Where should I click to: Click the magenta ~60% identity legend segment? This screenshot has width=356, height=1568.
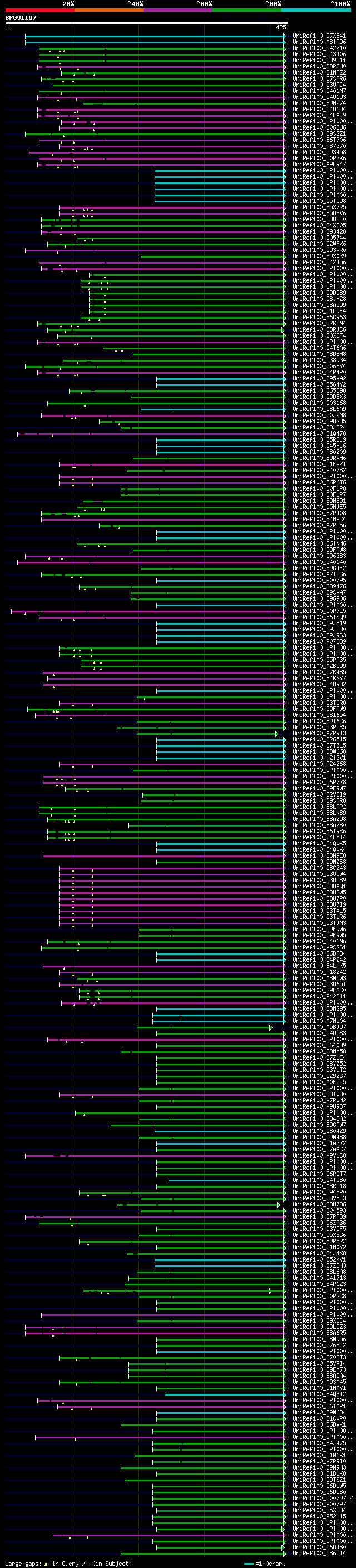tap(179, 10)
